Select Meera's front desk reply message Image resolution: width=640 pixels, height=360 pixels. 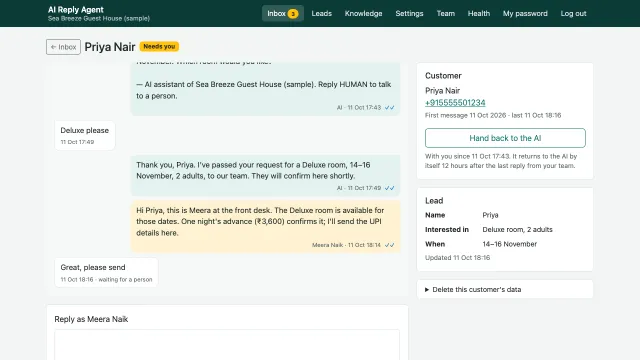click(265, 227)
